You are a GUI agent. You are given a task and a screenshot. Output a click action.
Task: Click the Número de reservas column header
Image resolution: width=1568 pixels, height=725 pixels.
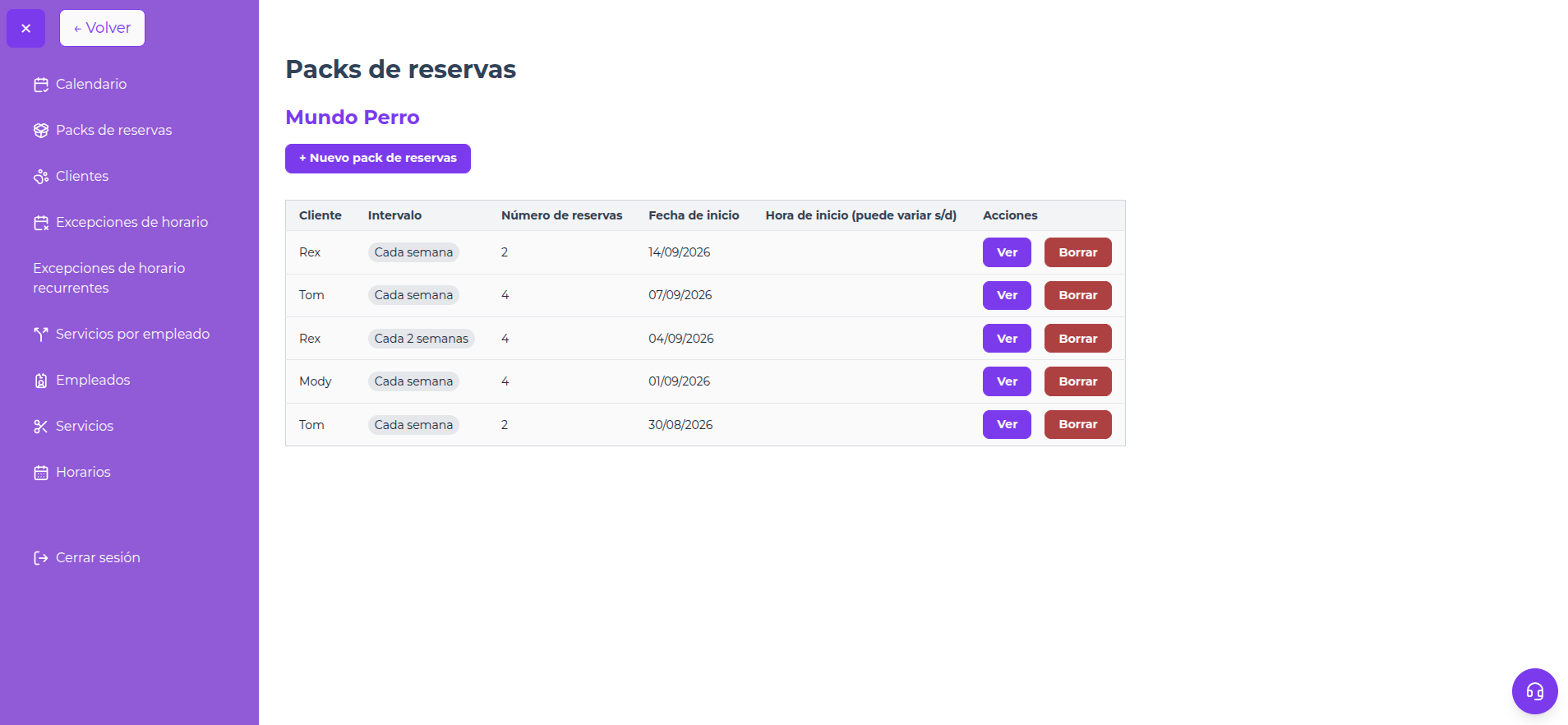[561, 215]
